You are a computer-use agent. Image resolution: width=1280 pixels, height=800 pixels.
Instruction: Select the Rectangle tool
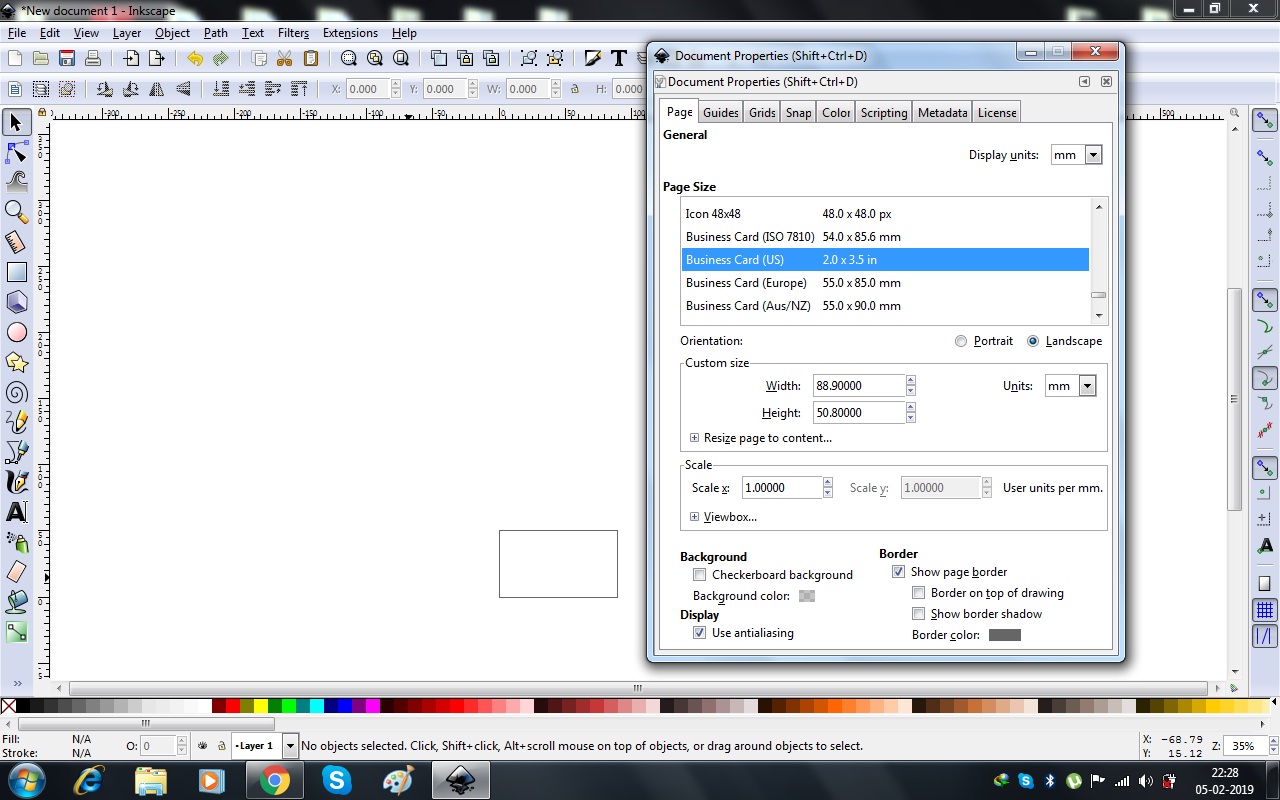tap(16, 272)
